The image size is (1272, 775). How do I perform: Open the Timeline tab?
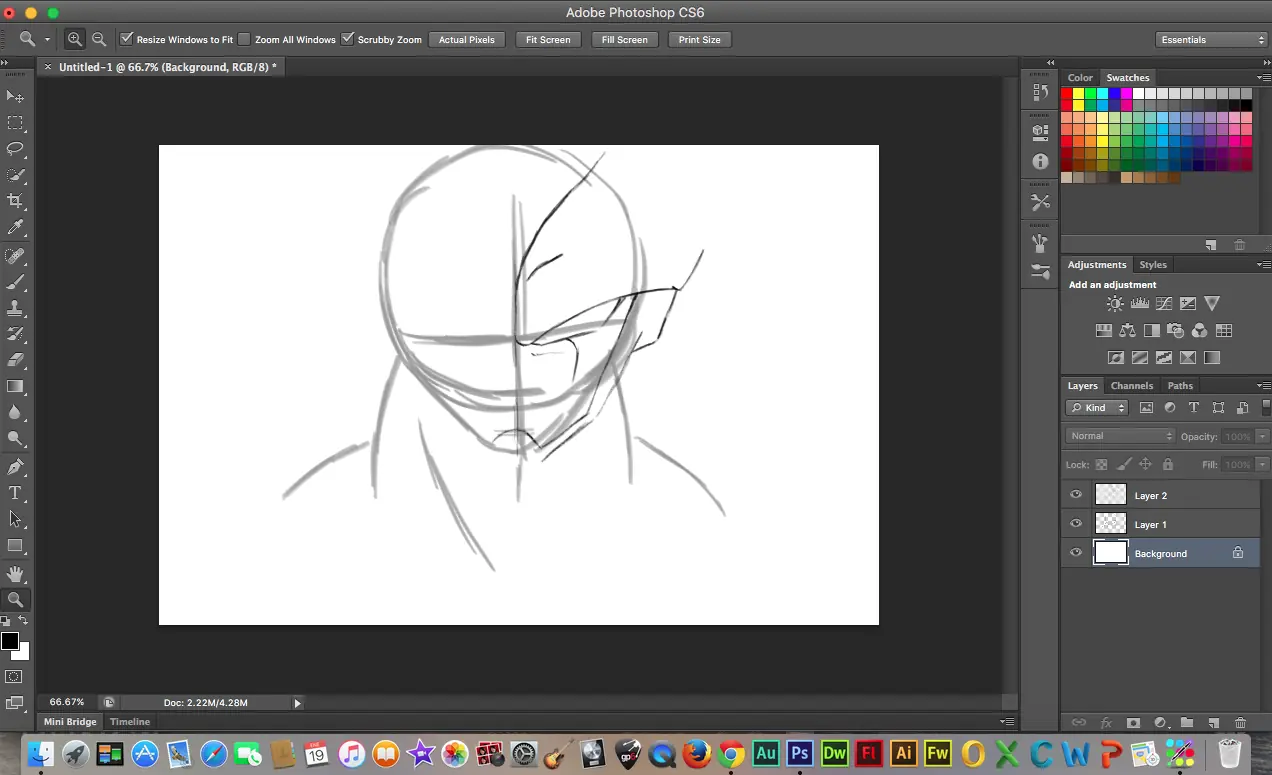[130, 722]
